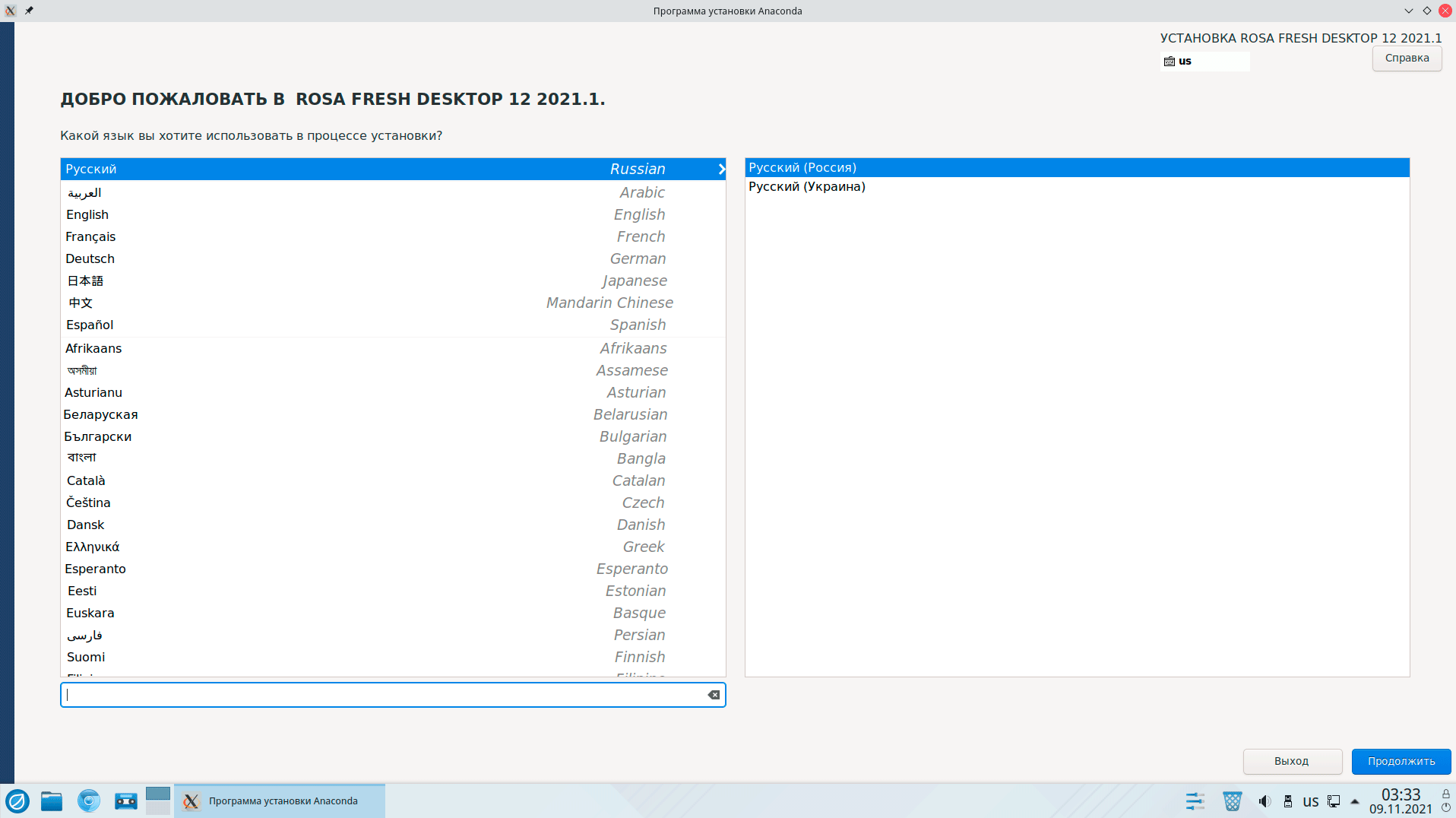
Task: Select Беларуская in the language list
Action: pos(393,414)
